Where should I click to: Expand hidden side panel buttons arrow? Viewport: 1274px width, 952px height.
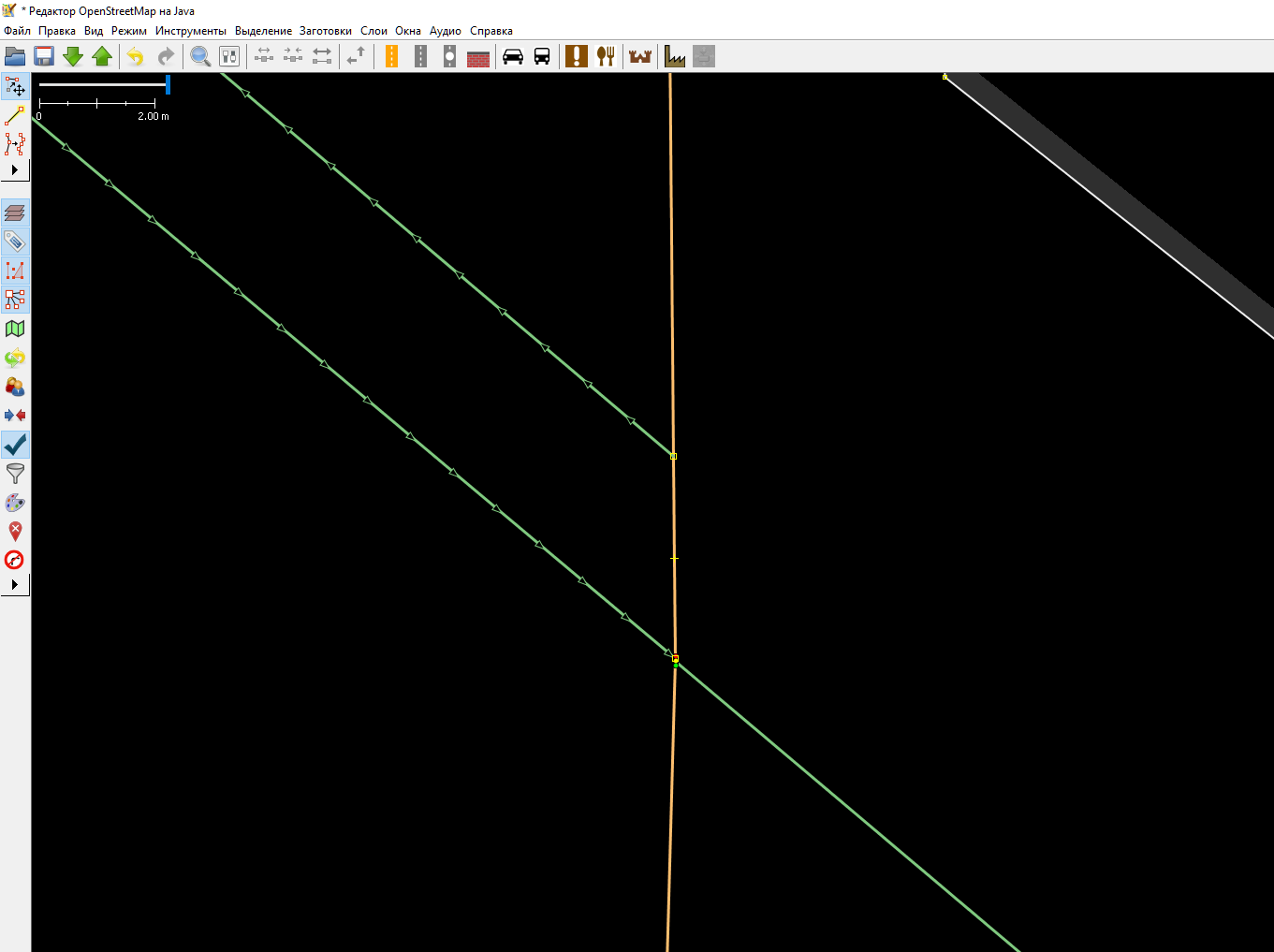pyautogui.click(x=15, y=584)
